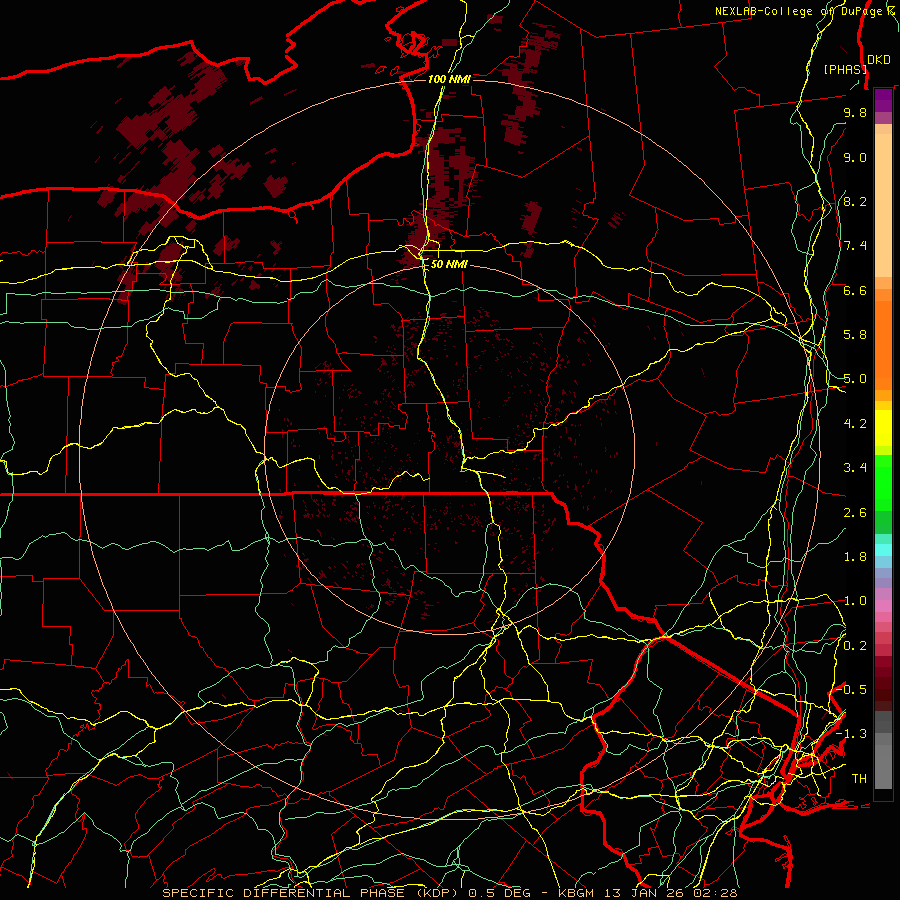This screenshot has height=900, width=900.
Task: Click the 5.0 scale value
Action: [x=855, y=379]
